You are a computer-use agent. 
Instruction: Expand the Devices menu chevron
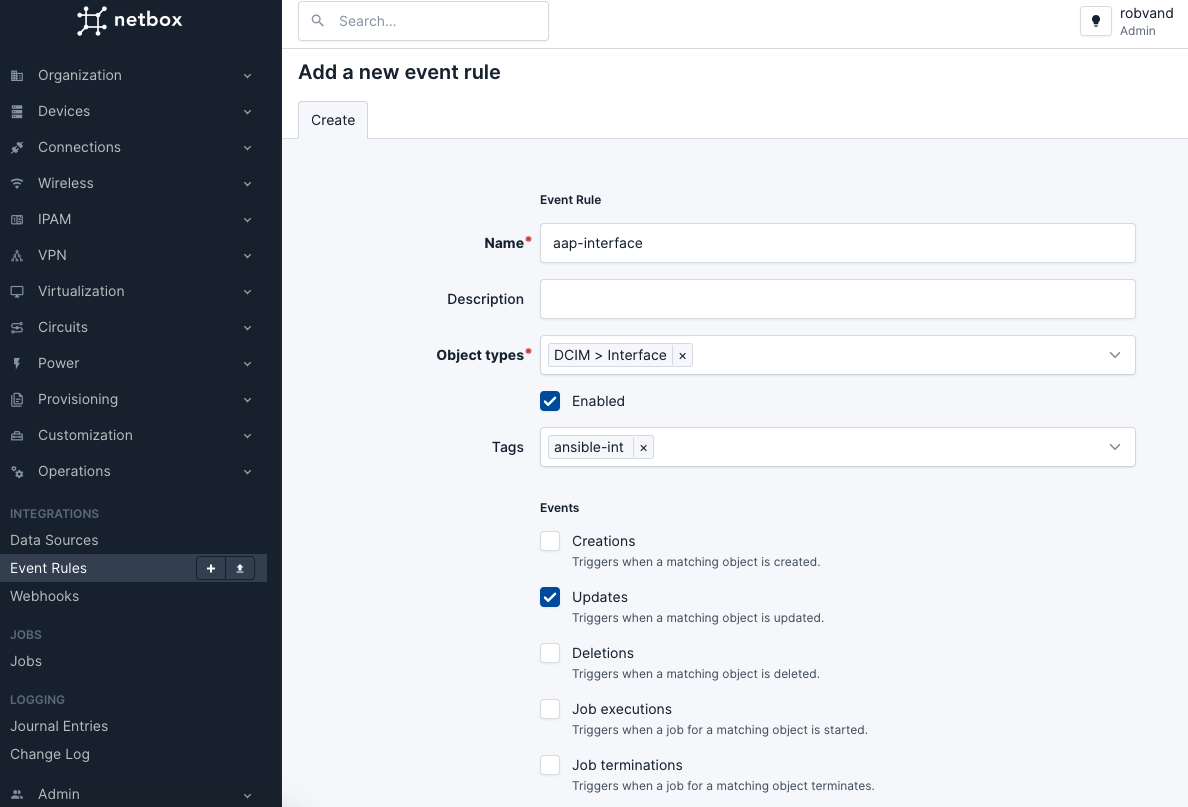click(x=247, y=111)
